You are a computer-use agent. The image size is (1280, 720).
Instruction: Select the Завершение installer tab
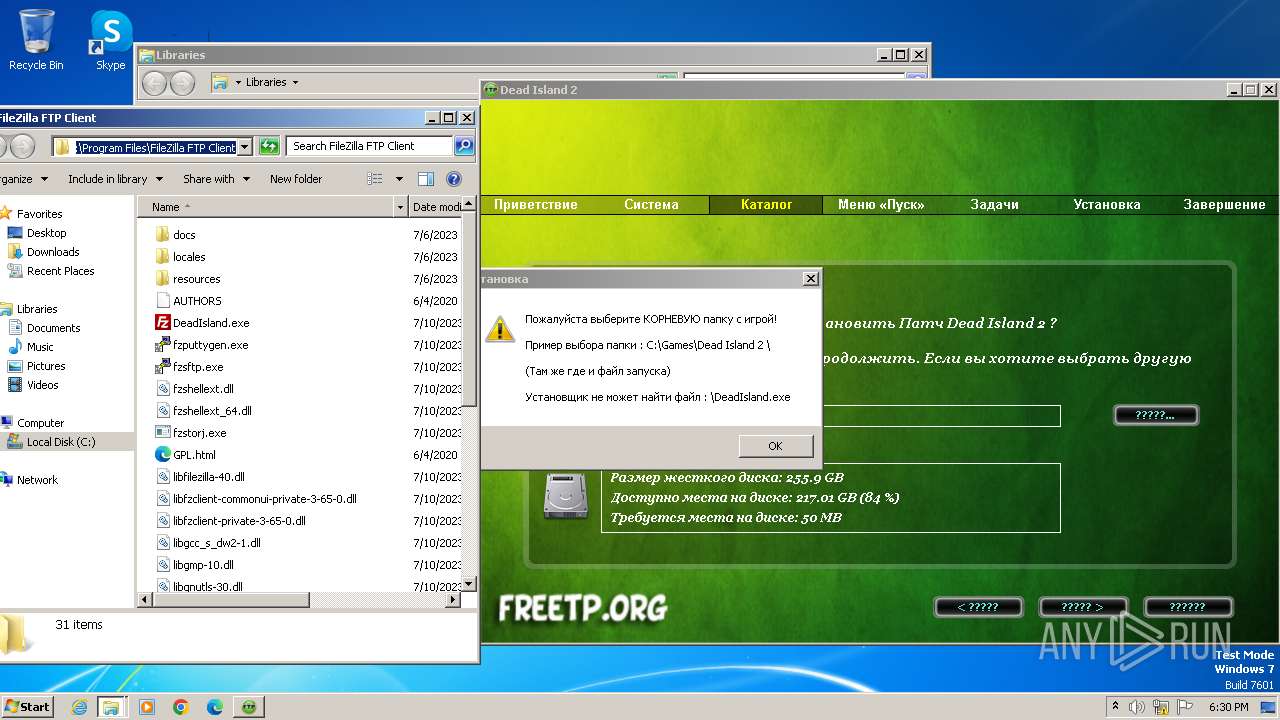click(x=1224, y=204)
